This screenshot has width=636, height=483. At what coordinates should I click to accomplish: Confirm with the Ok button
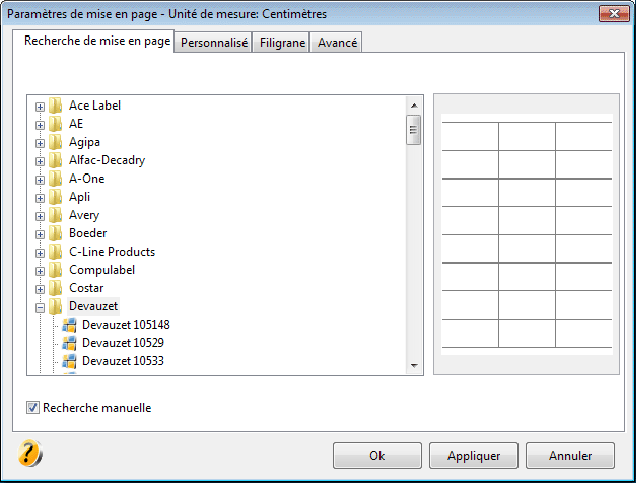coord(377,456)
